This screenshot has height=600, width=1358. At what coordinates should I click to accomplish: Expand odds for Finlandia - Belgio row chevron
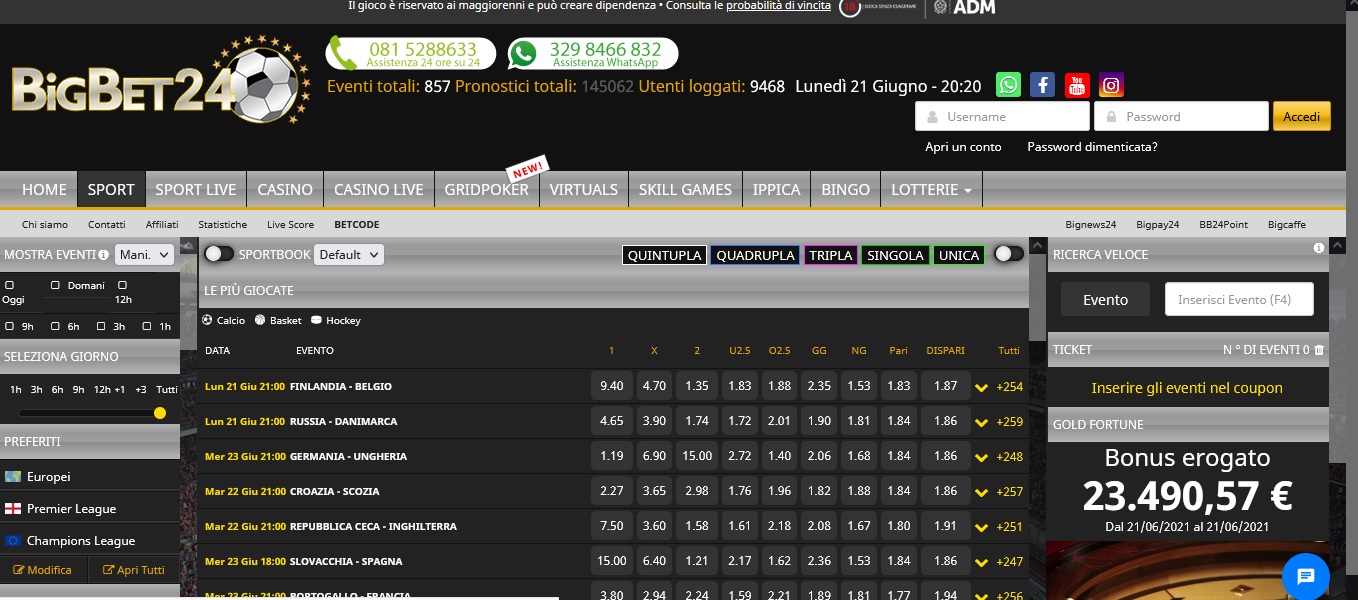click(x=981, y=387)
